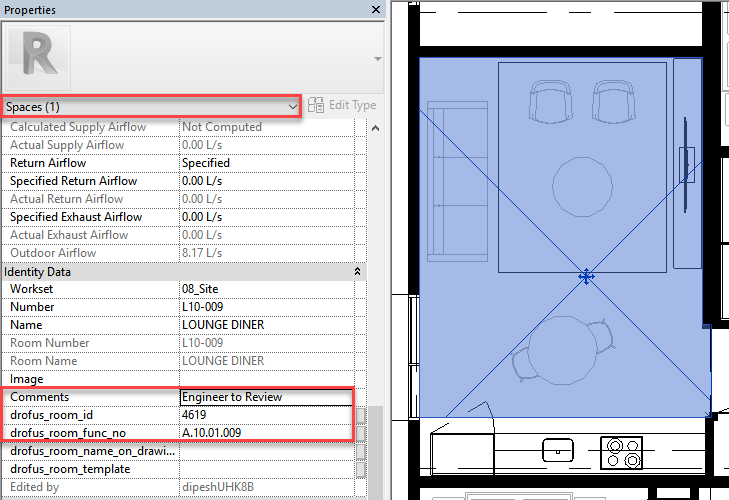729x500 pixels.
Task: Click the space move handle crosshair
Action: pyautogui.click(x=587, y=276)
